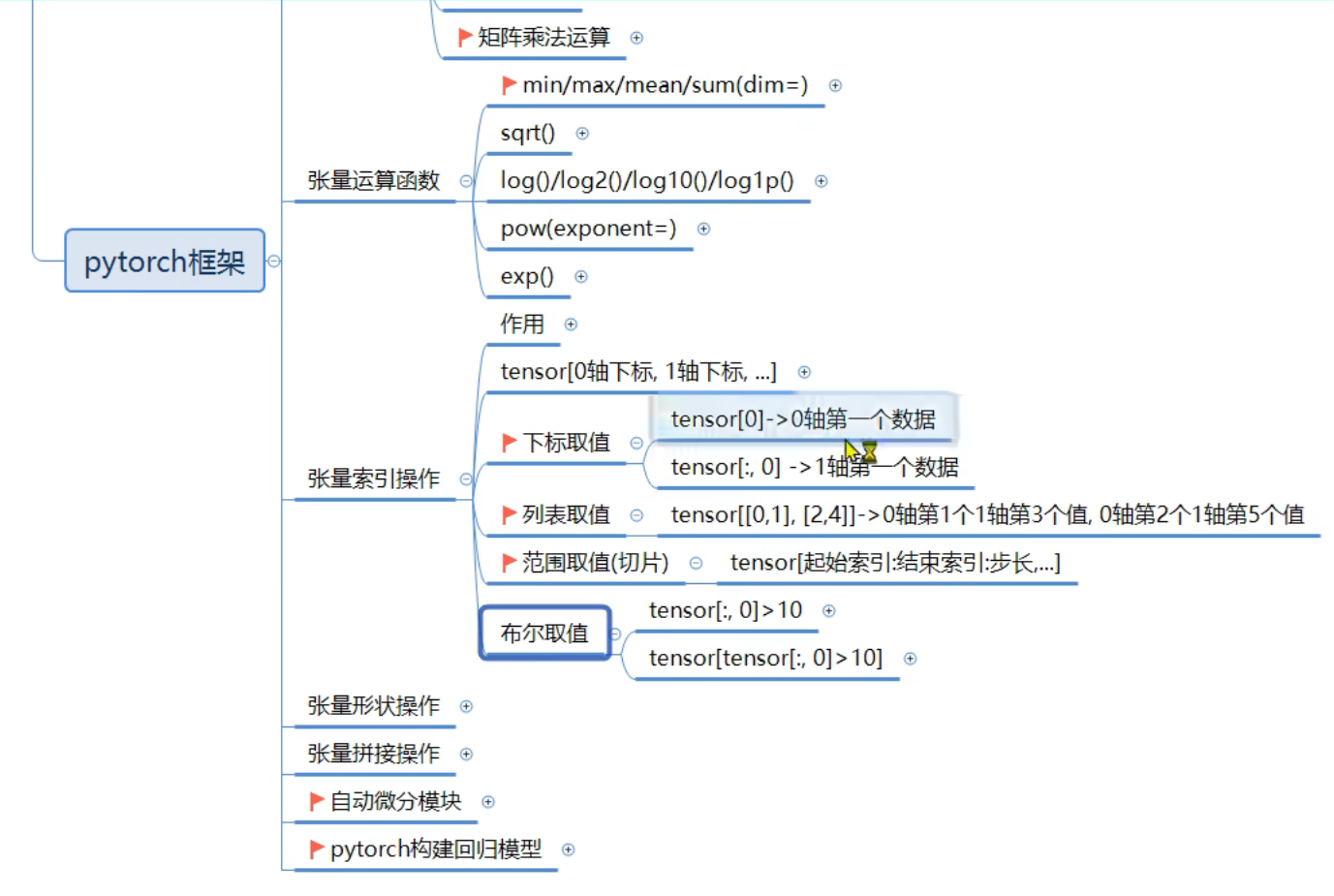This screenshot has width=1334, height=896.
Task: Expand the tensor[:, 0]>10 node
Action: (x=828, y=610)
